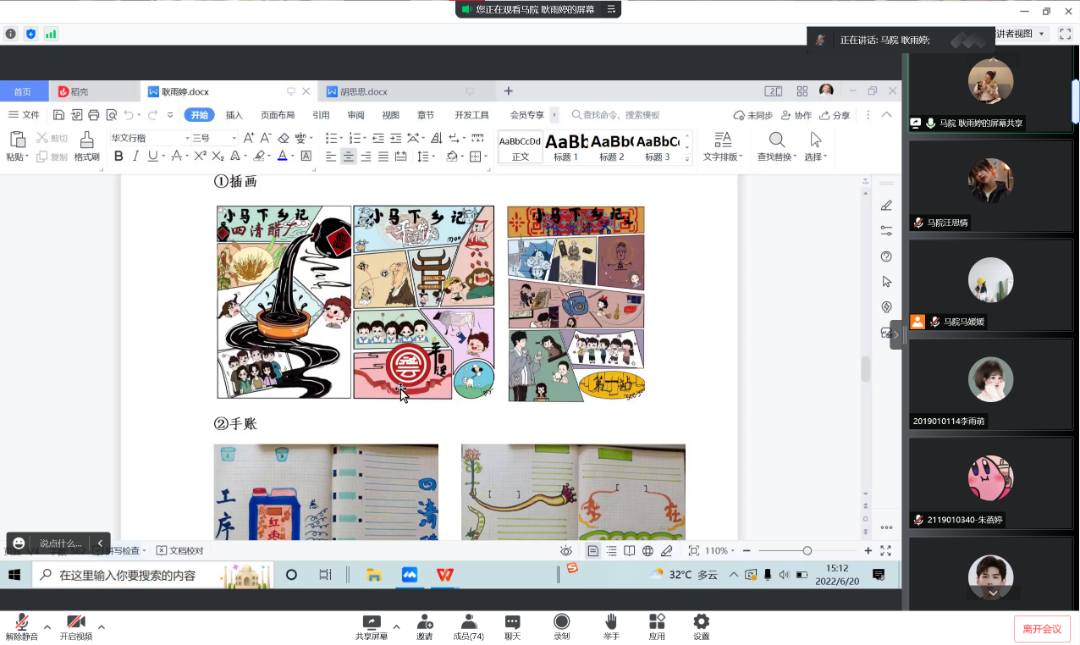
Task: Toggle center alignment button
Action: tap(349, 156)
